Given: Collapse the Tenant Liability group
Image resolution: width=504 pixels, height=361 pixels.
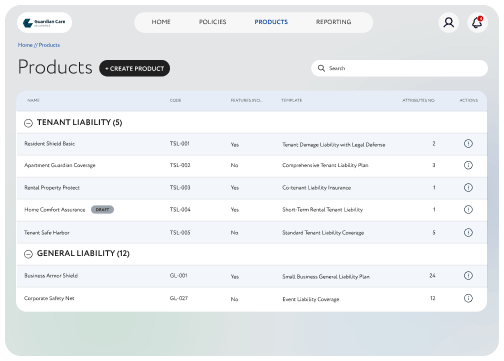Looking at the screenshot, I should click(x=28, y=123).
